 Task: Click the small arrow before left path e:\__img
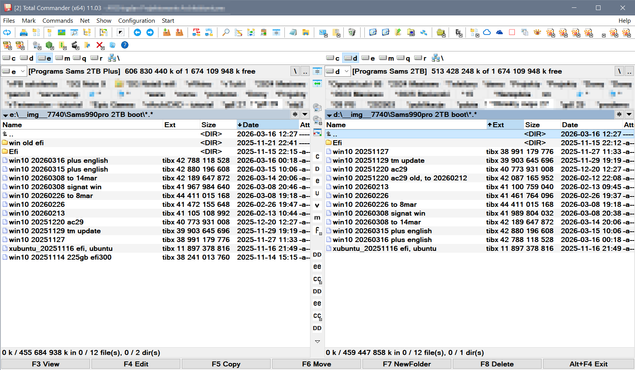5,115
